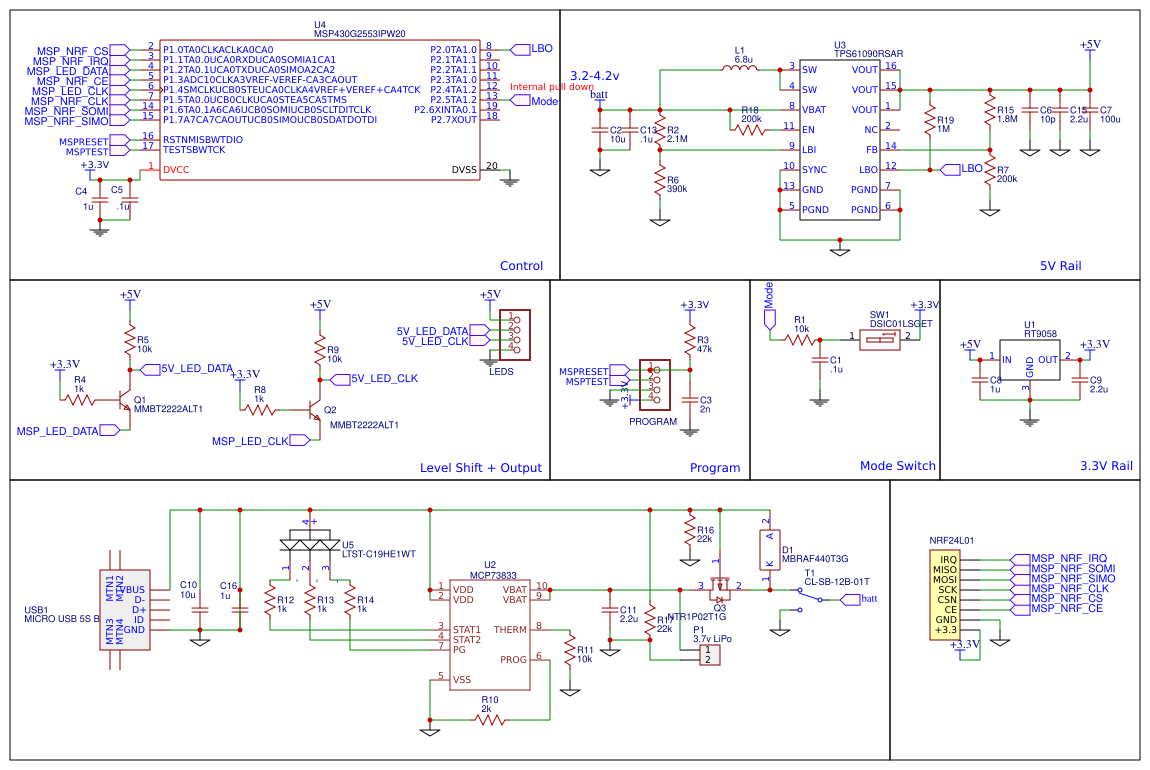Click resistor R3 47k in Program section
Screen dimensions: 1150x770
tap(690, 340)
